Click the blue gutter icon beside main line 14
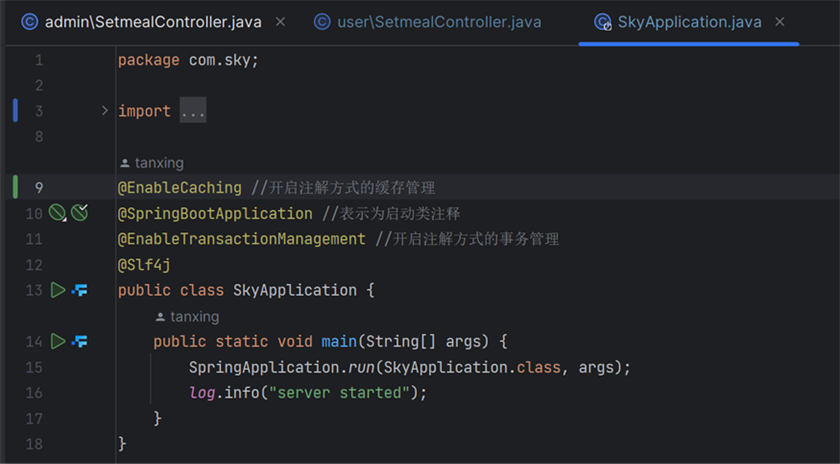This screenshot has width=840, height=464. [x=80, y=341]
